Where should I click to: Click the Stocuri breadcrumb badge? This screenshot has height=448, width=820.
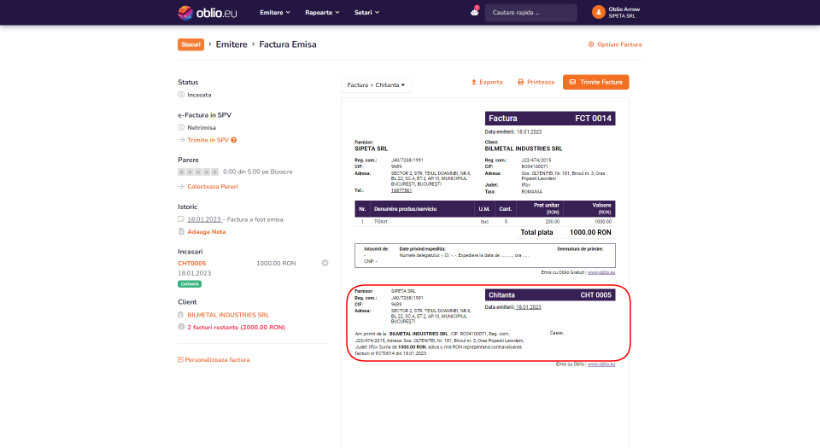[x=191, y=44]
